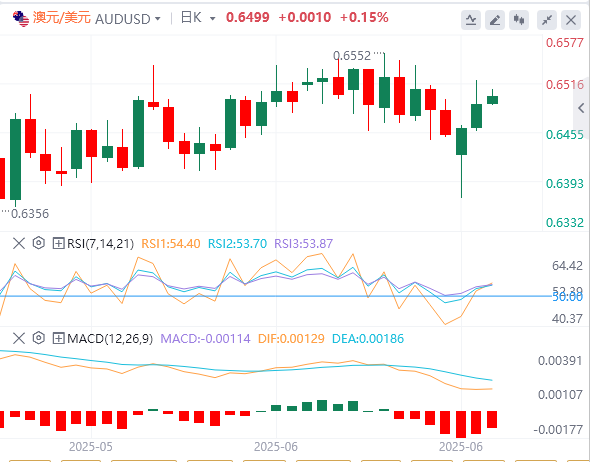Open RSI indicator settings gear

(x=38, y=243)
